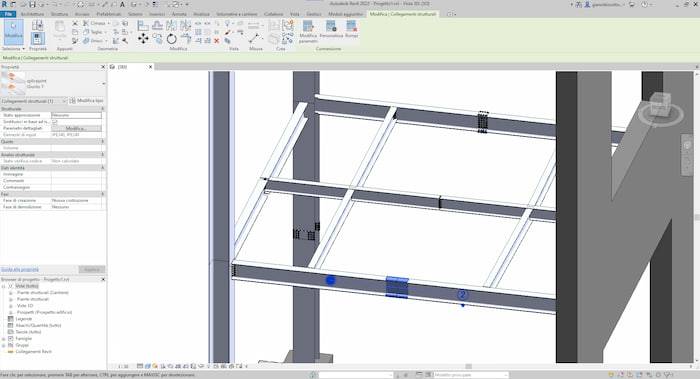The image size is (700, 379).
Task: Select Viste 3D in project browser
Action: [25, 306]
